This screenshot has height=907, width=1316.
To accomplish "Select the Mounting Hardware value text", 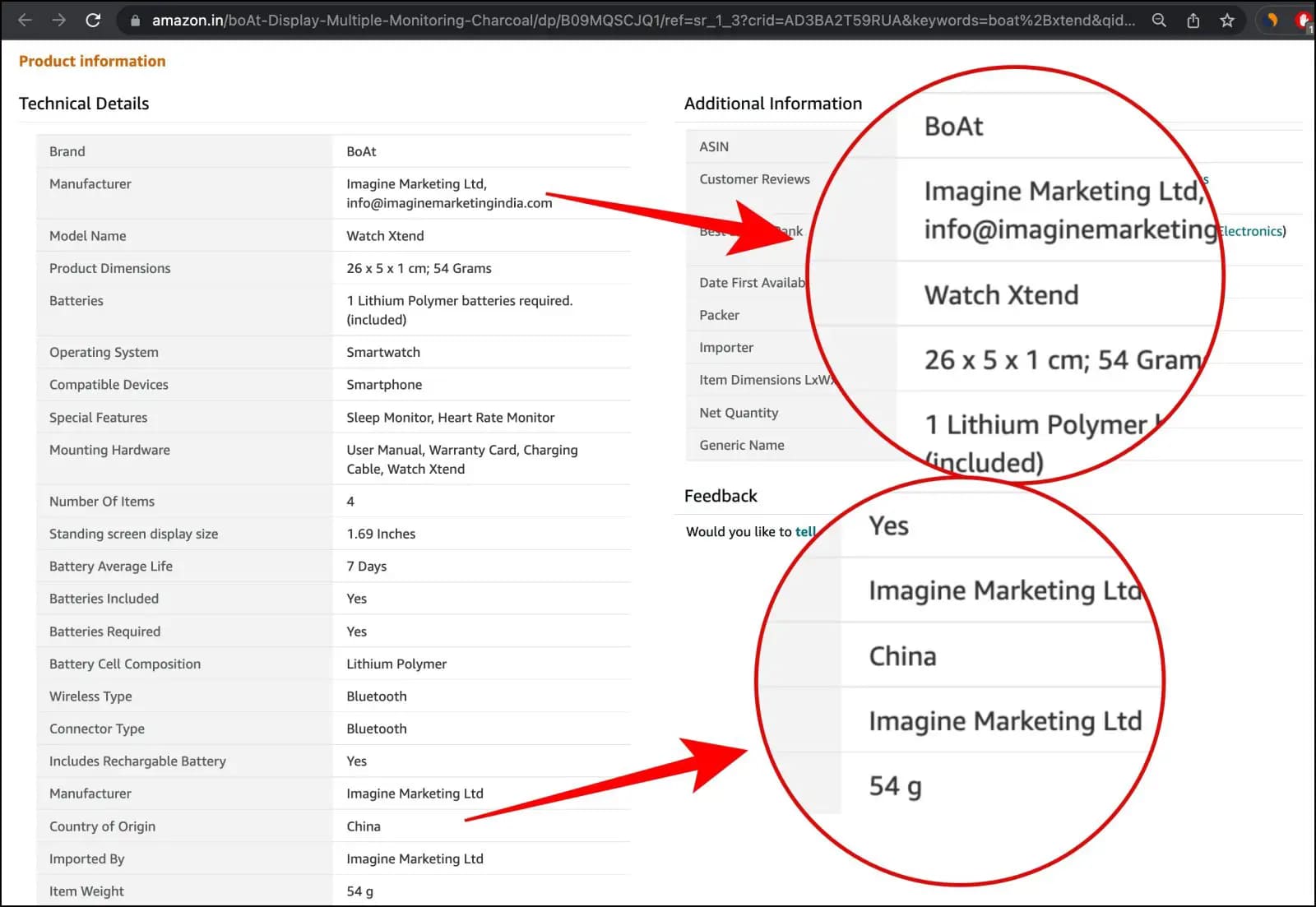I will coord(461,460).
